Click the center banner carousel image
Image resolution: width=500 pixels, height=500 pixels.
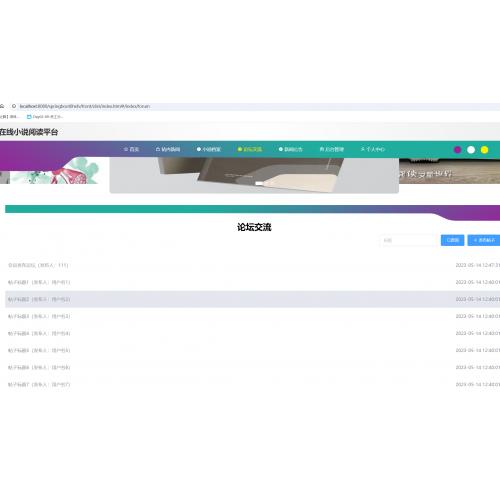[254, 175]
